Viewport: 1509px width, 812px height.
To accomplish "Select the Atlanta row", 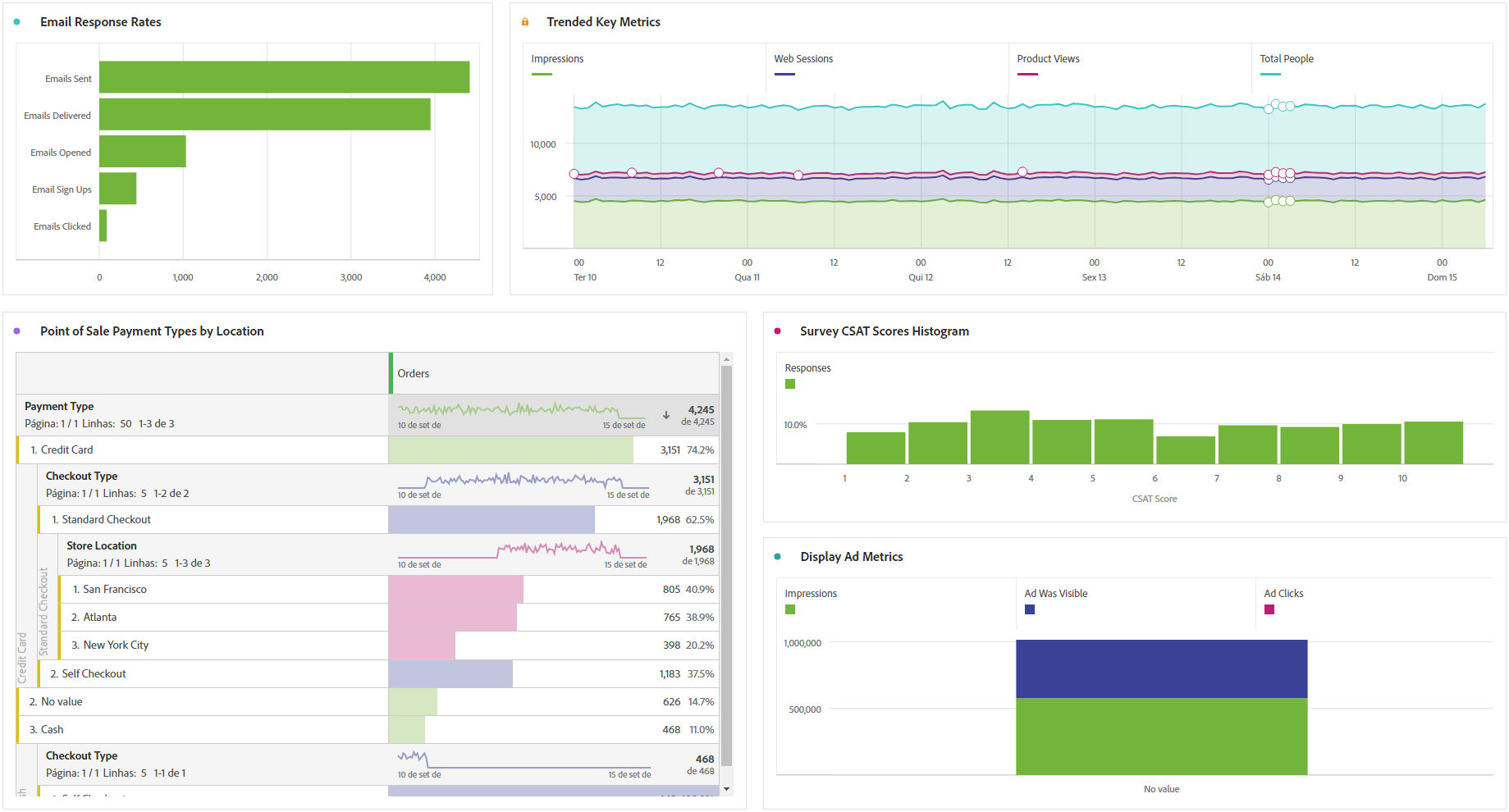I will pos(389,617).
